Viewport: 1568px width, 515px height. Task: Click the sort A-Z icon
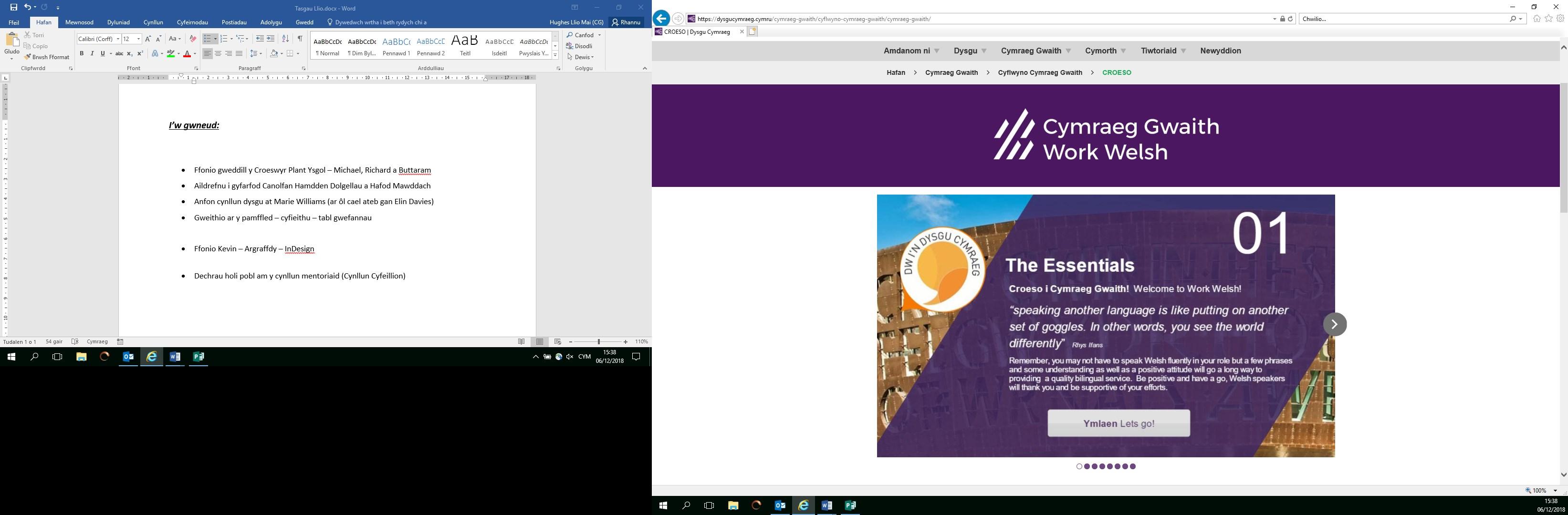(x=285, y=39)
